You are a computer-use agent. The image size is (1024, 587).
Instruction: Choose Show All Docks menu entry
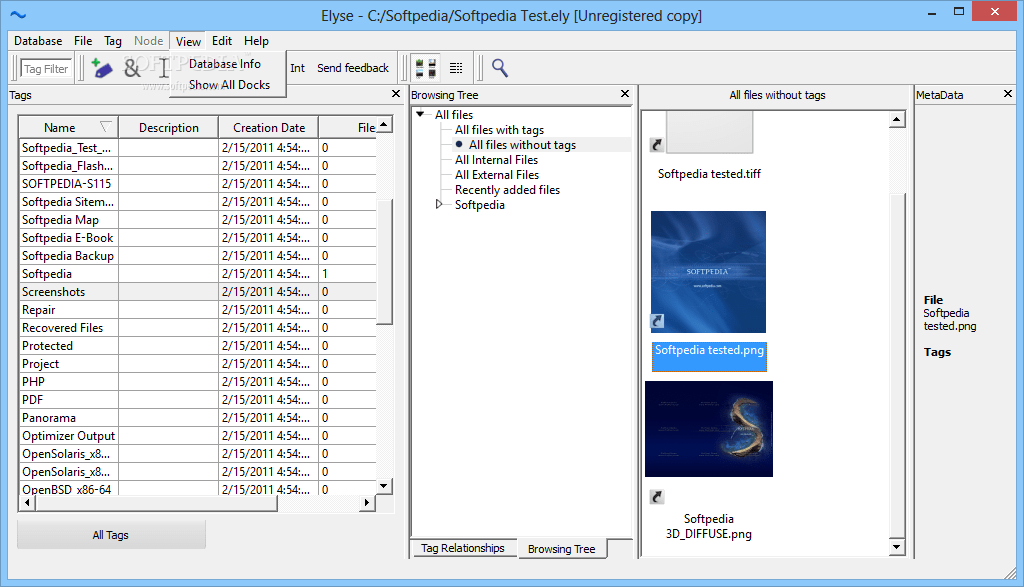(x=229, y=85)
